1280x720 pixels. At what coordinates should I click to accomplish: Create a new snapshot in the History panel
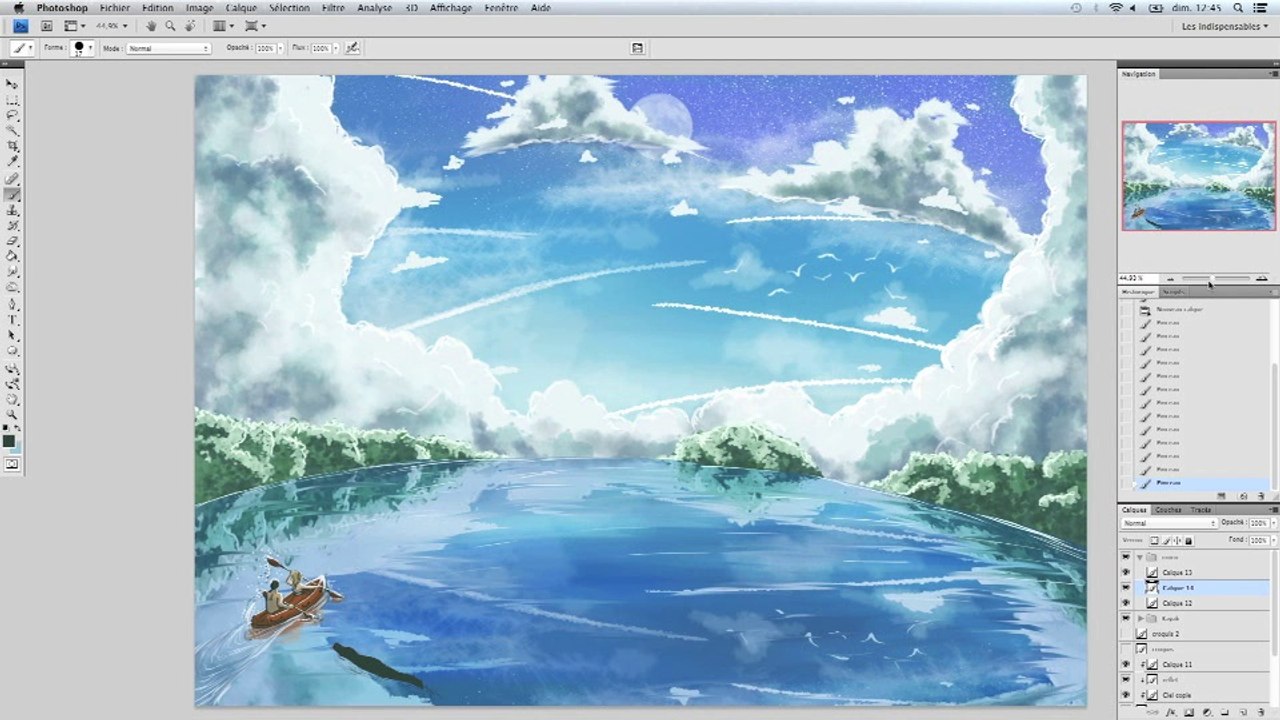(x=1243, y=496)
